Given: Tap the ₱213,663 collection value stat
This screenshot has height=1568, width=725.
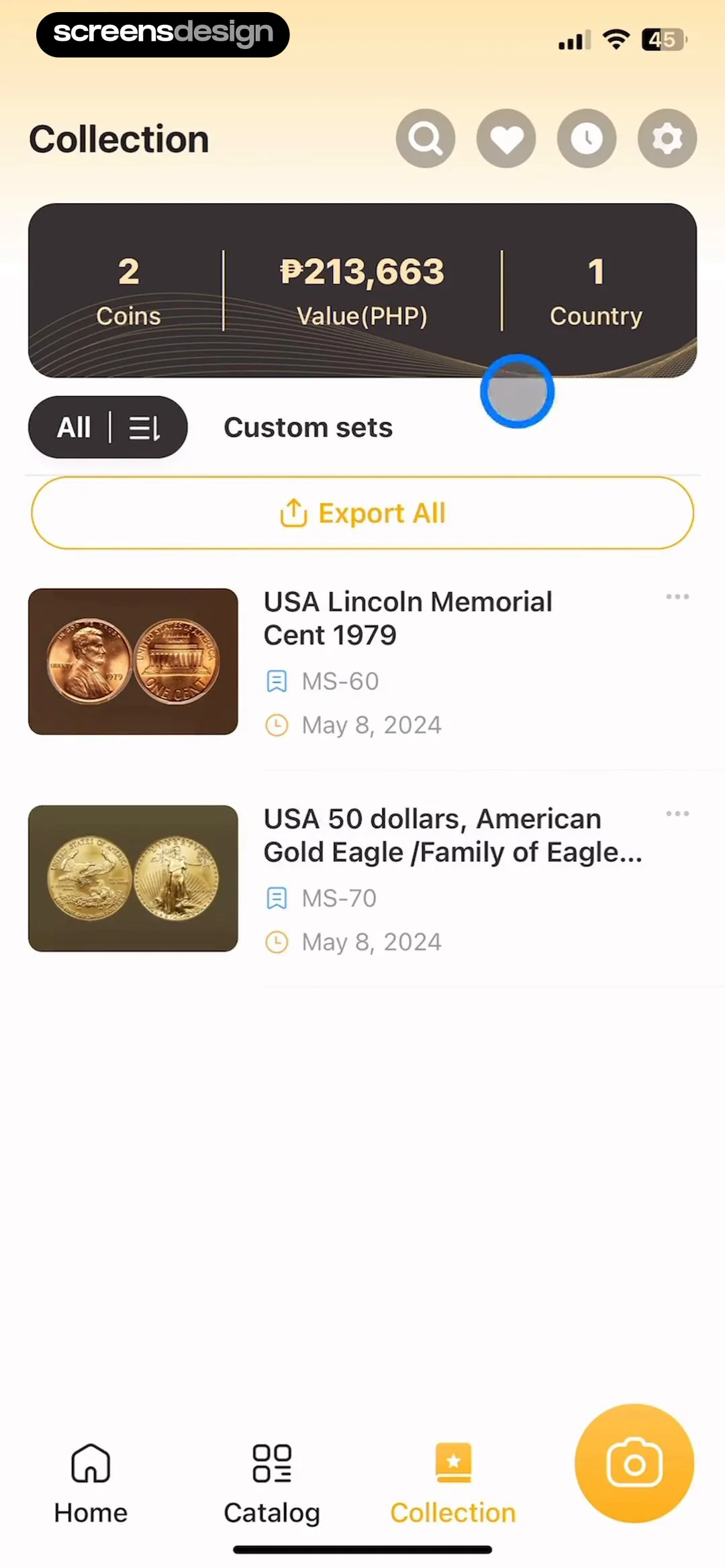Looking at the screenshot, I should pyautogui.click(x=362, y=290).
